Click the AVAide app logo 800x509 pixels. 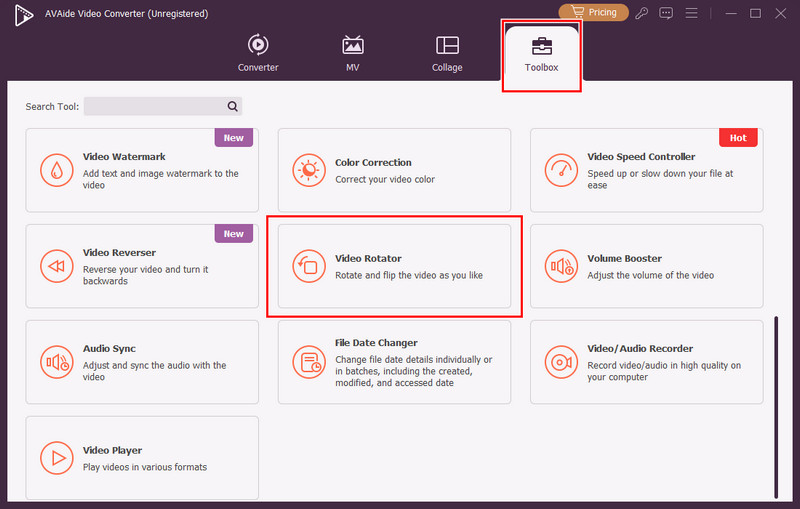pos(23,15)
